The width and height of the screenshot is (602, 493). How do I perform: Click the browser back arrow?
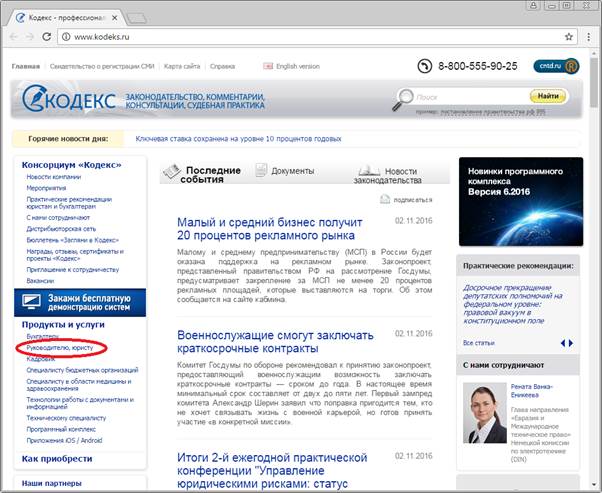point(14,37)
